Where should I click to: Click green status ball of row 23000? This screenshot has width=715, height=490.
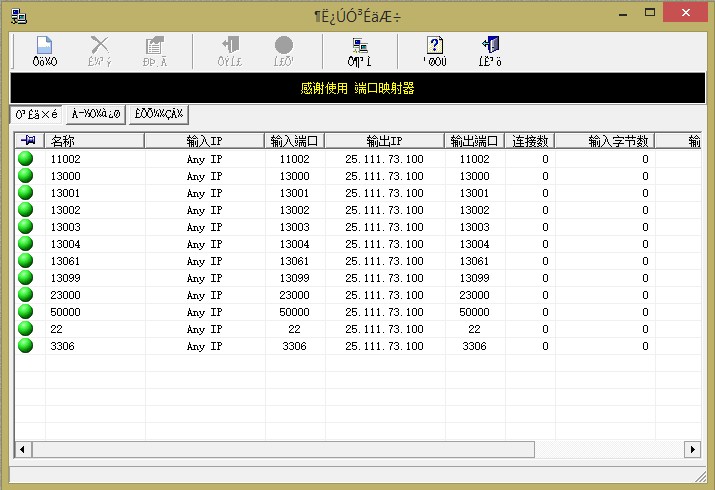tap(26, 294)
